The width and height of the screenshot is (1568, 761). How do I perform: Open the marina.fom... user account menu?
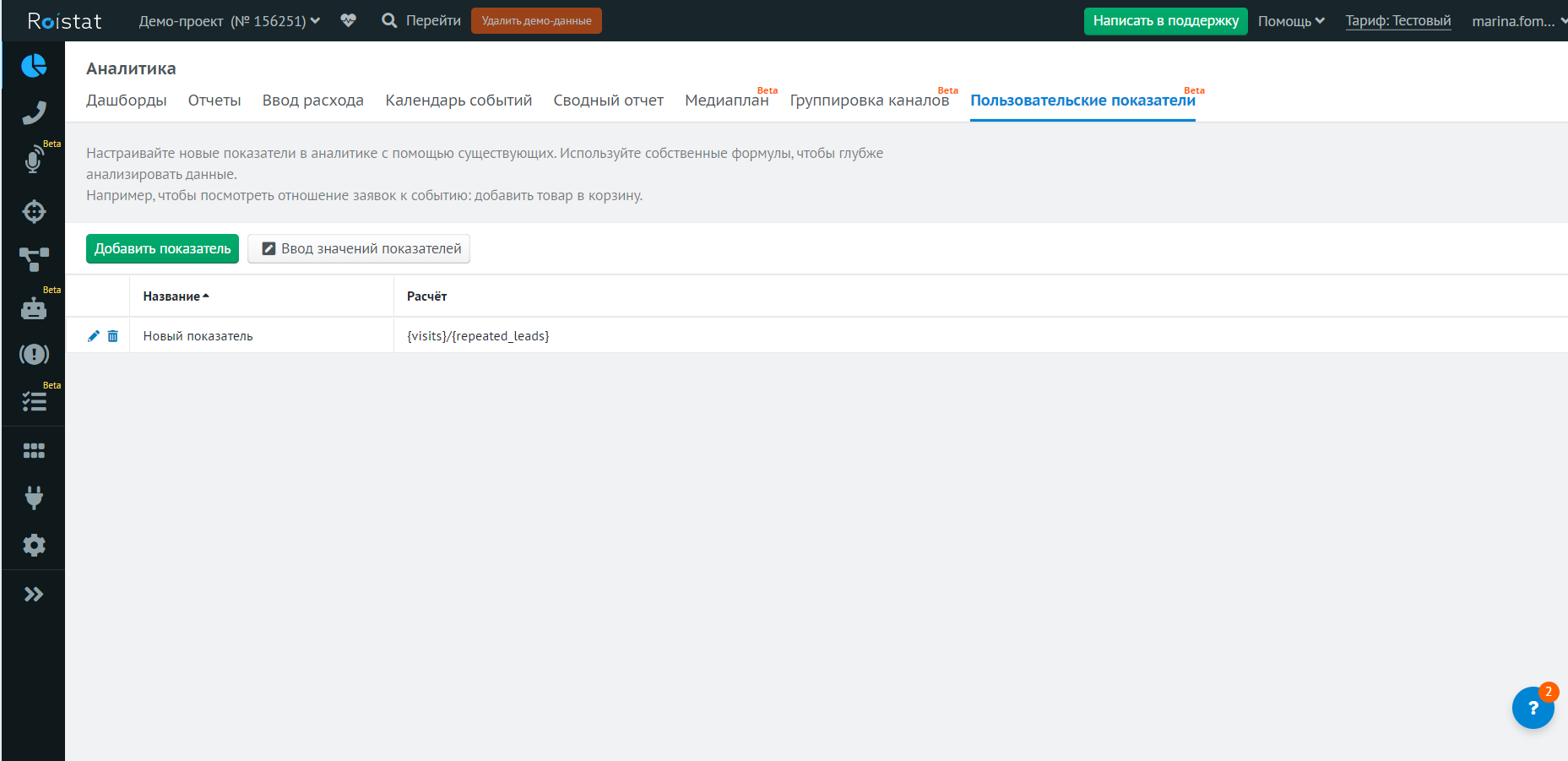(x=1517, y=21)
